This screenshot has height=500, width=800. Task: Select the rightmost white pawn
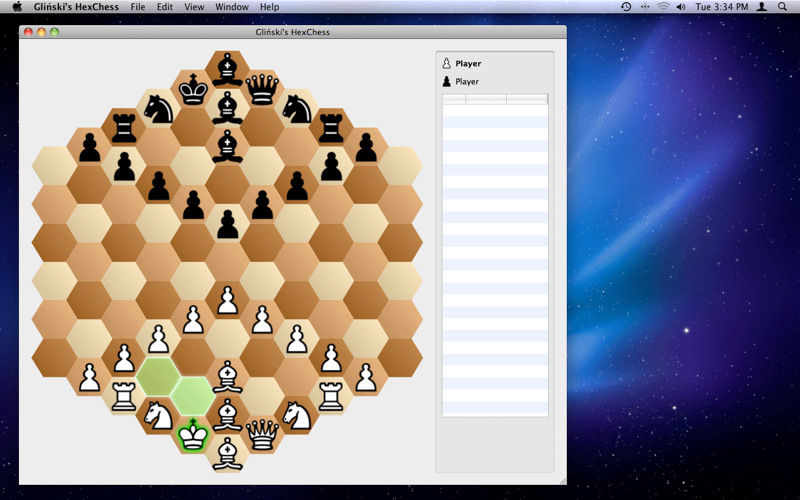click(x=366, y=377)
